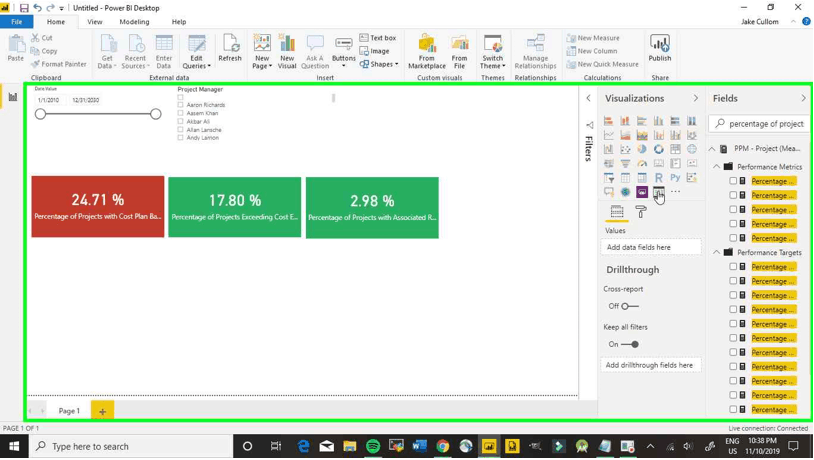This screenshot has height=460, width=814.
Task: Open Report view from left sidebar
Action: point(13,97)
